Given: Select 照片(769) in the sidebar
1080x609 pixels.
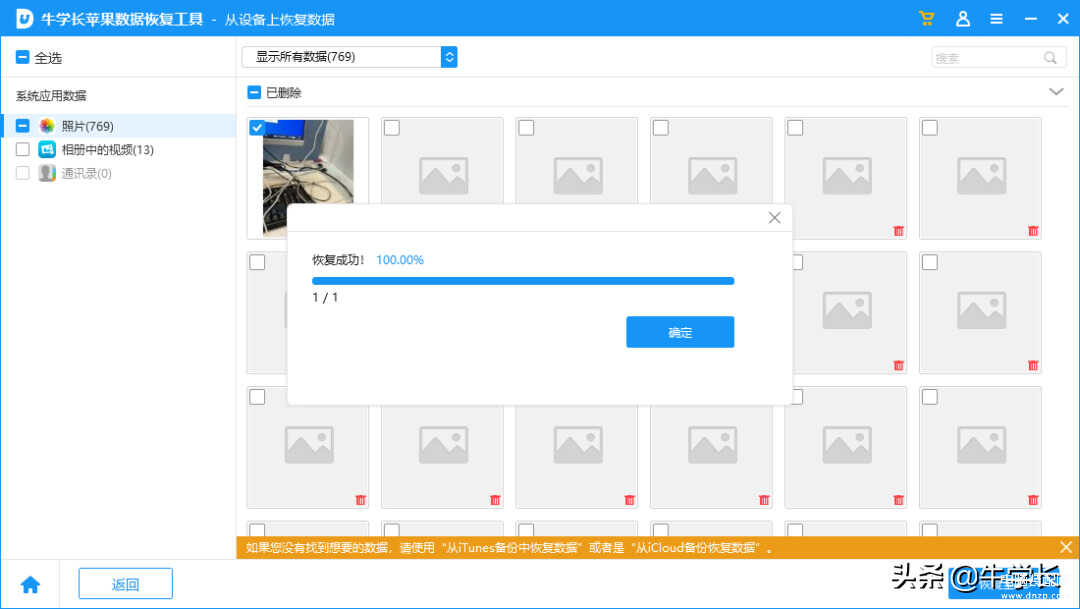Looking at the screenshot, I should pos(88,126).
